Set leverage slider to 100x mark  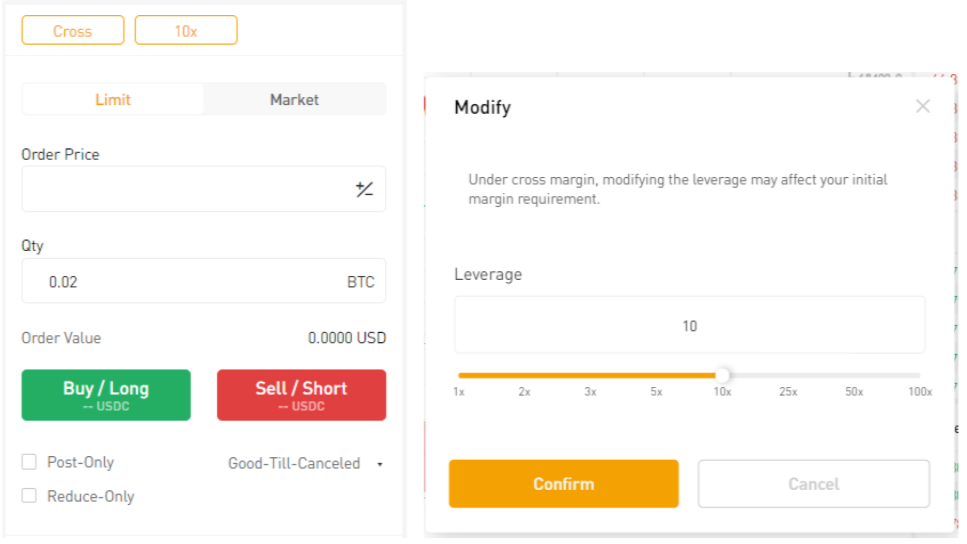coord(919,376)
